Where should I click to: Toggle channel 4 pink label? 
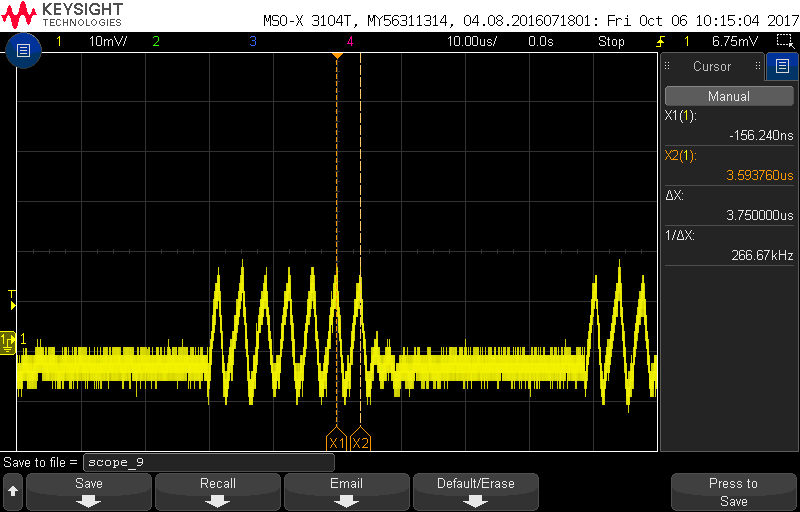[x=350, y=42]
